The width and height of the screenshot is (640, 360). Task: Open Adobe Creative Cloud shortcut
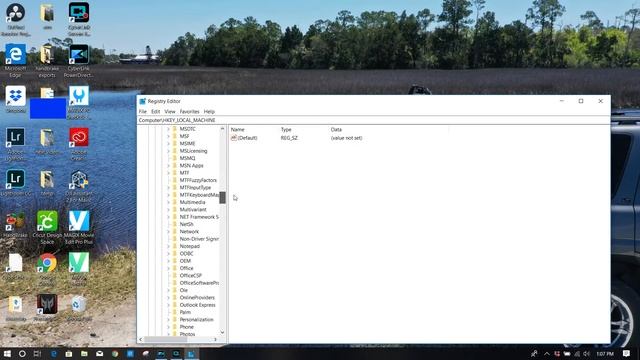pyautogui.click(x=79, y=137)
